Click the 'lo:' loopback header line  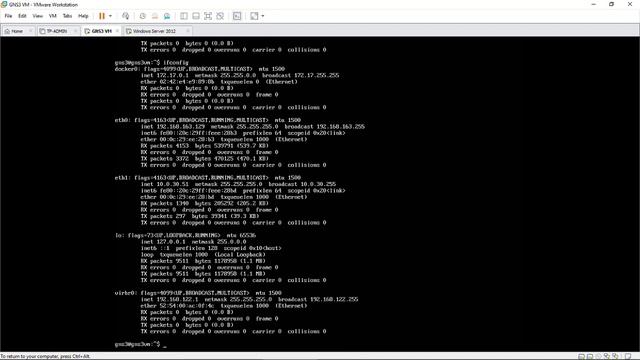pos(185,235)
